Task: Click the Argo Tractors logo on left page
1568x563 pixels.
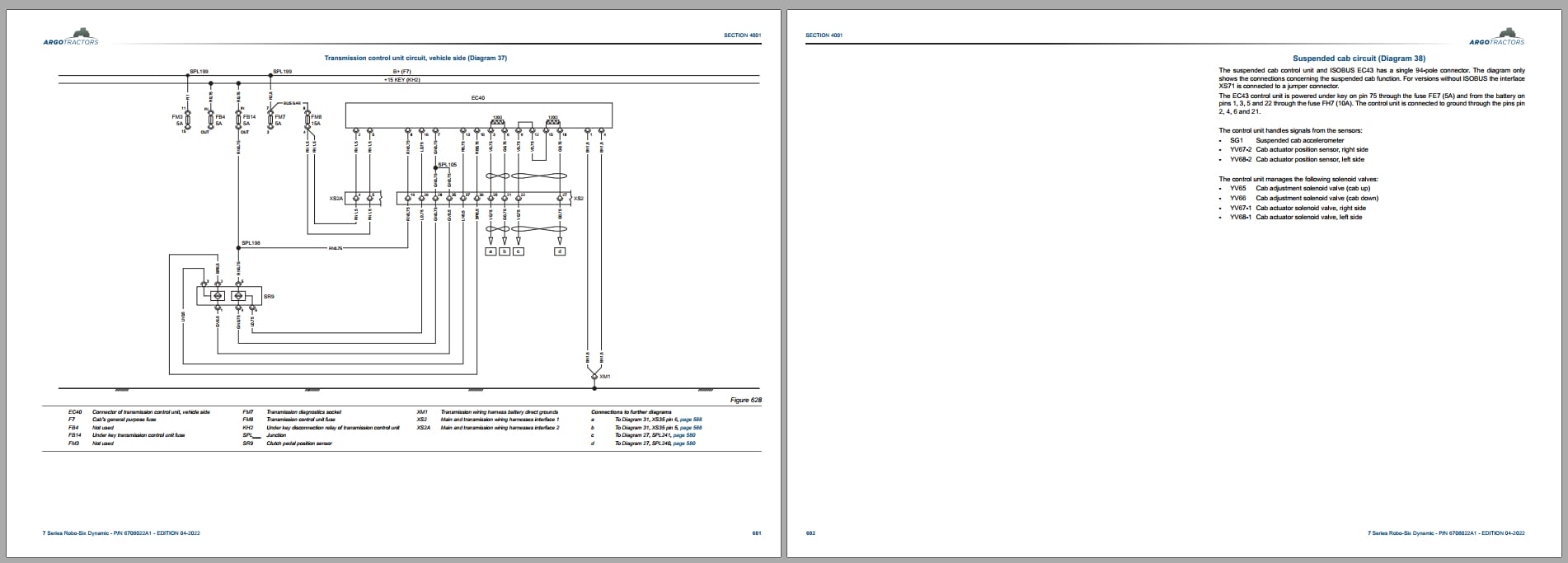Action: pyautogui.click(x=70, y=40)
